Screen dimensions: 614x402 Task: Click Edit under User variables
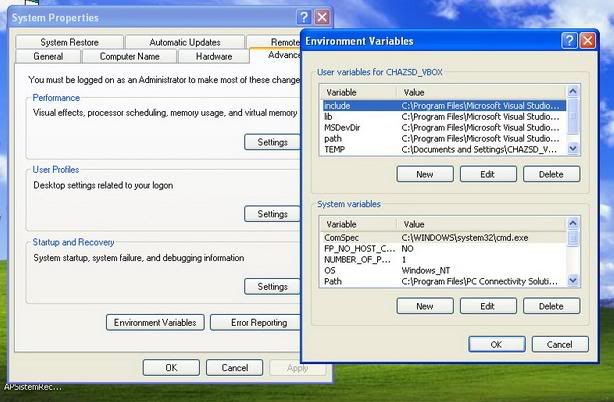pos(487,174)
